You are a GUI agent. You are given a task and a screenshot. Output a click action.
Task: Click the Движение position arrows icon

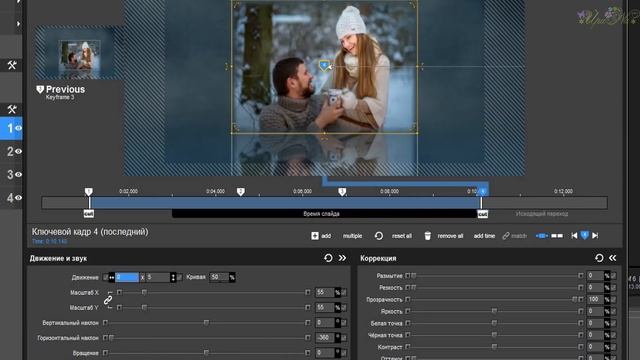point(111,278)
